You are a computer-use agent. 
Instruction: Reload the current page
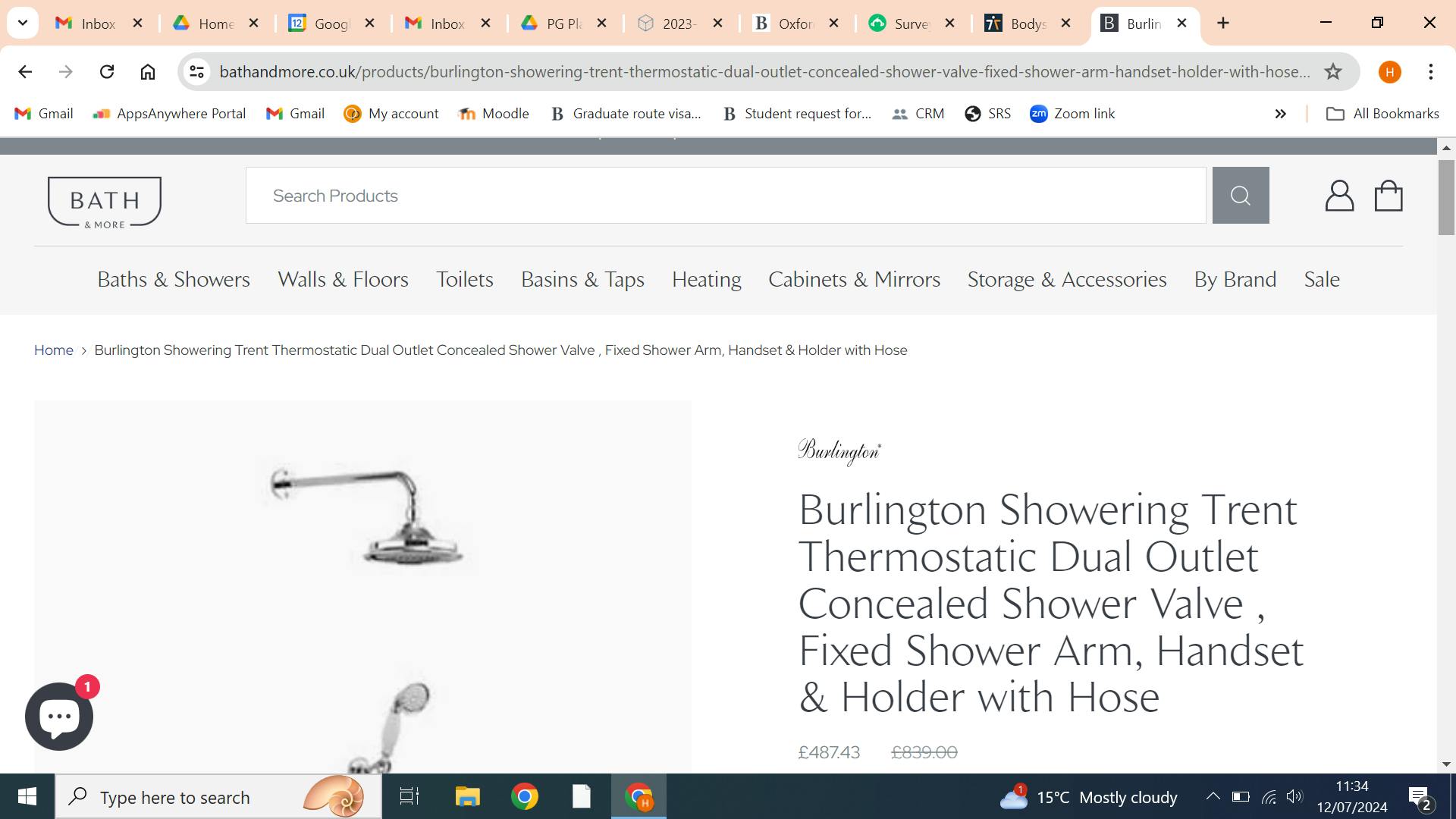(x=107, y=72)
